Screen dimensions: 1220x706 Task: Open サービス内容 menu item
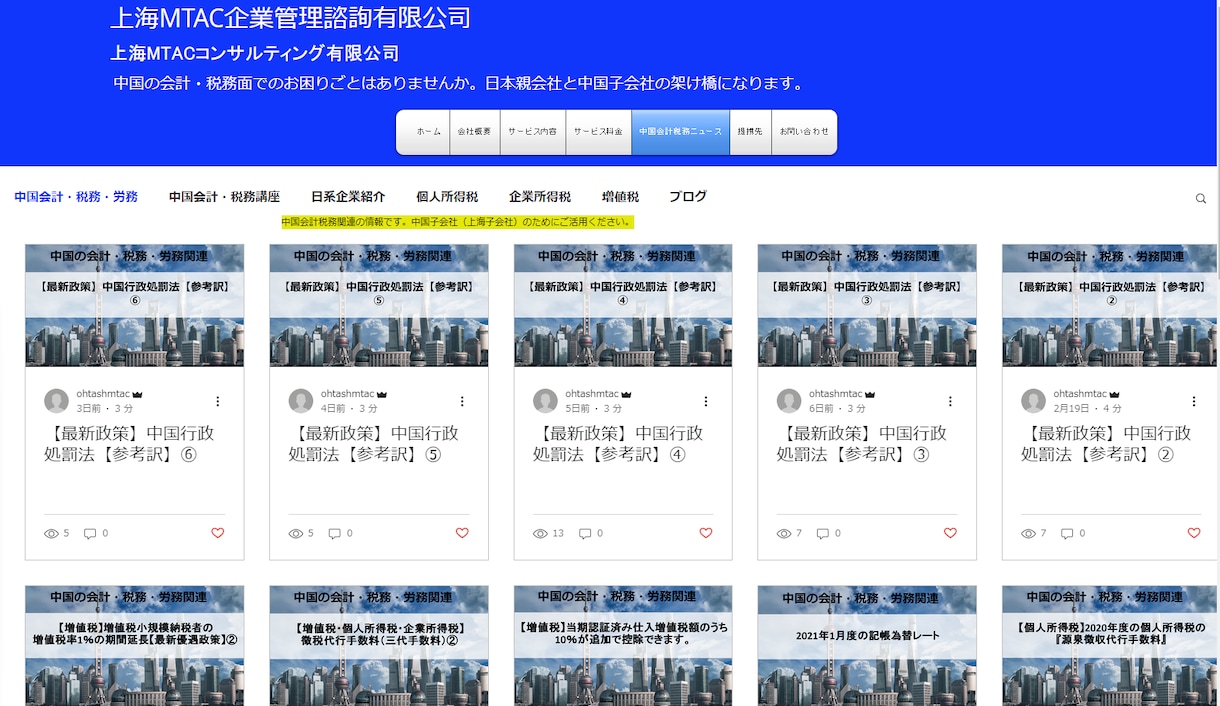click(x=532, y=132)
